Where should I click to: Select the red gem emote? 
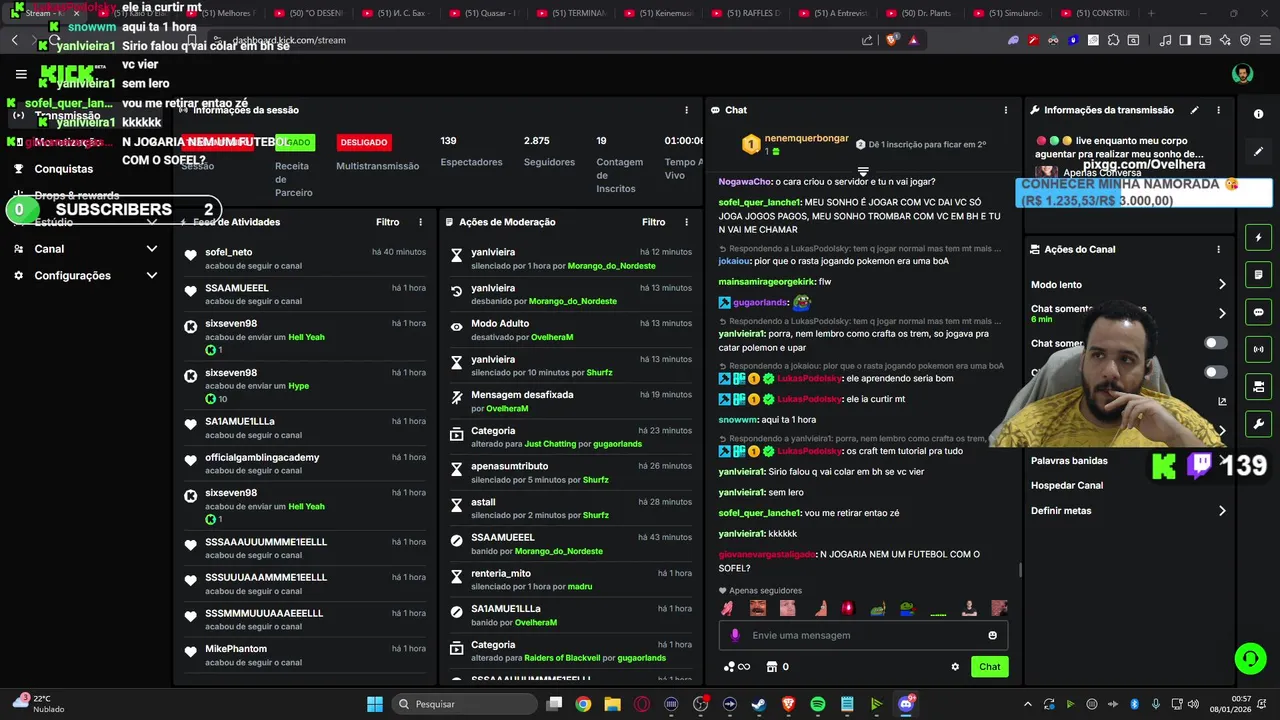coord(847,608)
